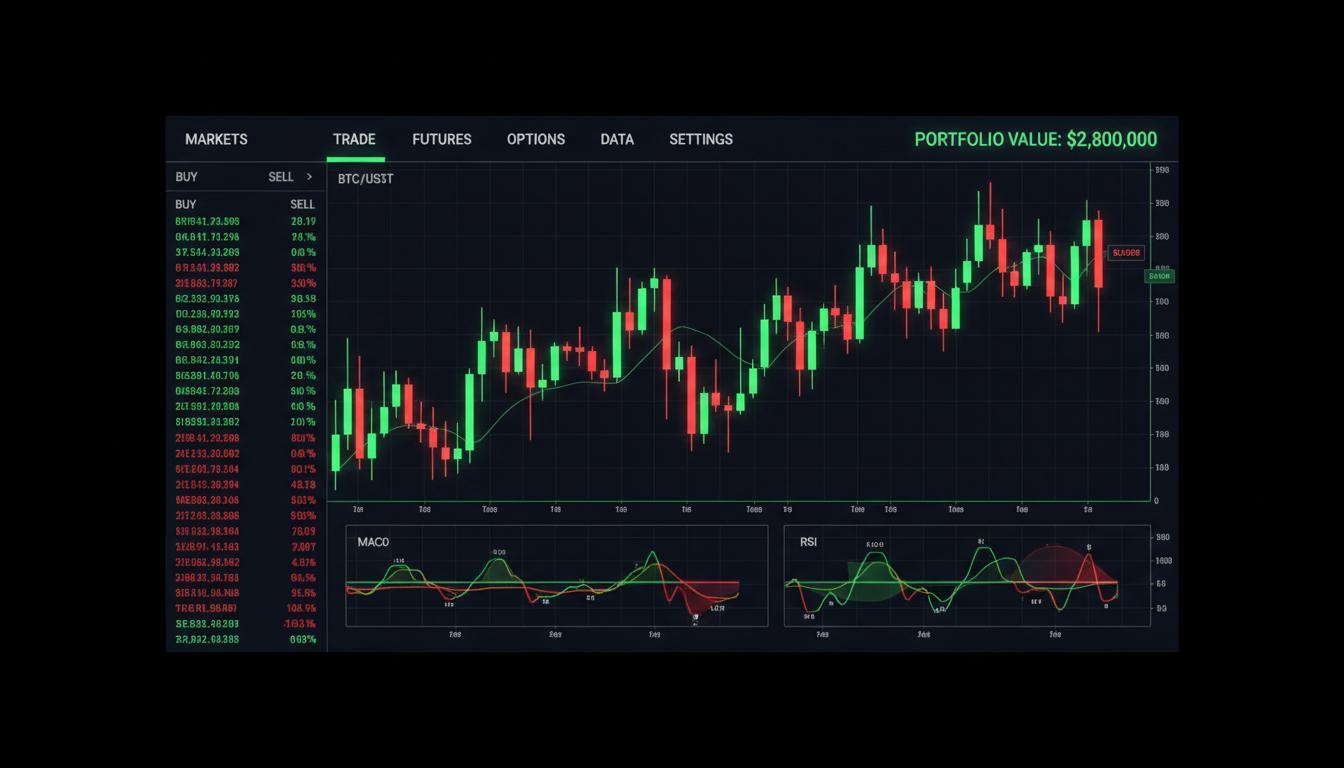Screen dimensions: 1344x768
Task: Open the DATA tab
Action: pos(616,139)
